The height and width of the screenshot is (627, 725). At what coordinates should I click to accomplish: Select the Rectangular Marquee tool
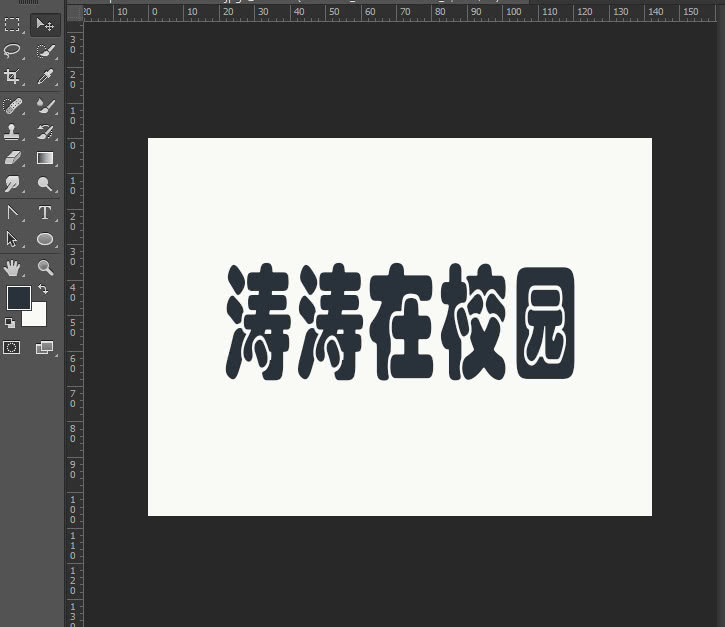coord(12,25)
